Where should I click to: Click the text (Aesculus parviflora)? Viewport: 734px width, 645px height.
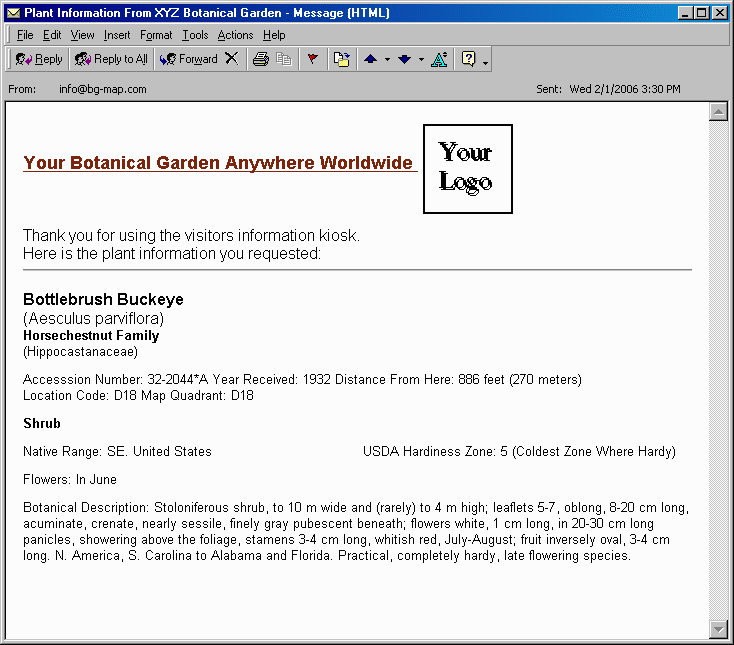(x=94, y=318)
